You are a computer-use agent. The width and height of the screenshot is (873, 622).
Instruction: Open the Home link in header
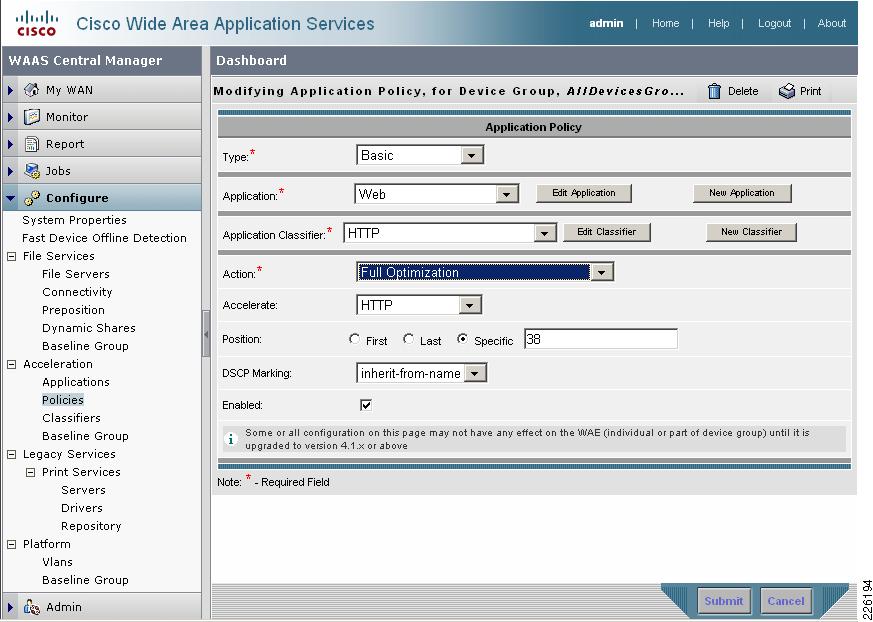pyautogui.click(x=665, y=23)
